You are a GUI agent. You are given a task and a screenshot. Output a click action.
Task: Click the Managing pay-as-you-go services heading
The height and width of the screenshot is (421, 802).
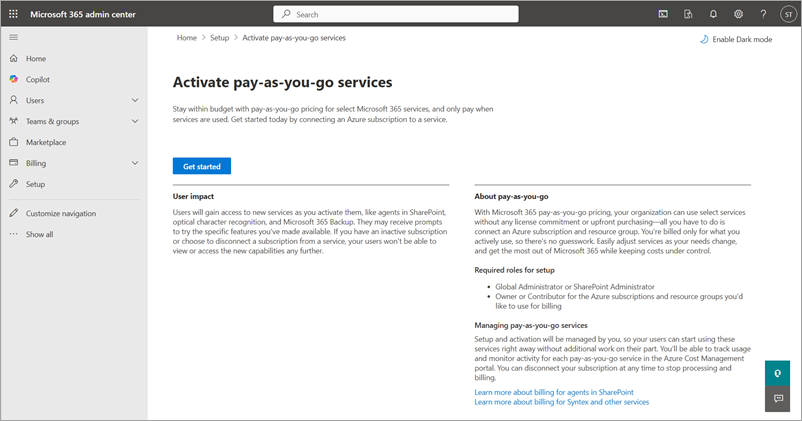(x=530, y=325)
